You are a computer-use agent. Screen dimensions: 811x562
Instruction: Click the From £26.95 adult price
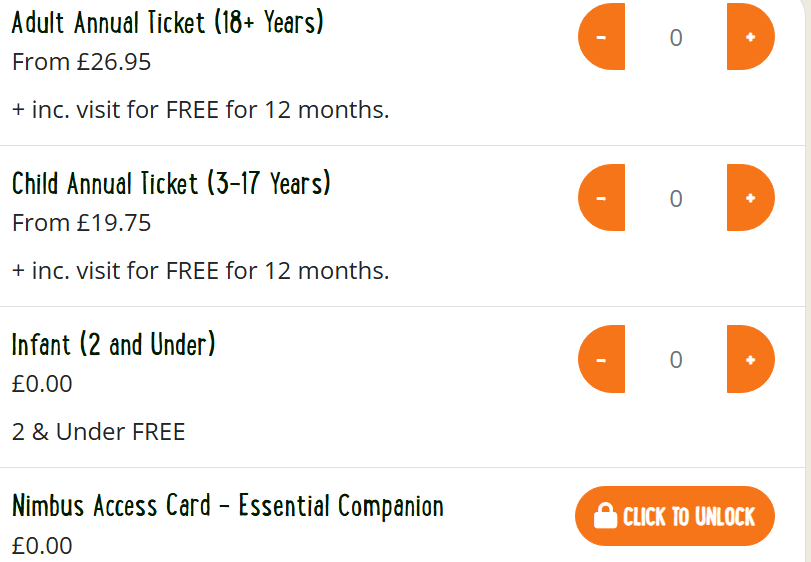(81, 62)
